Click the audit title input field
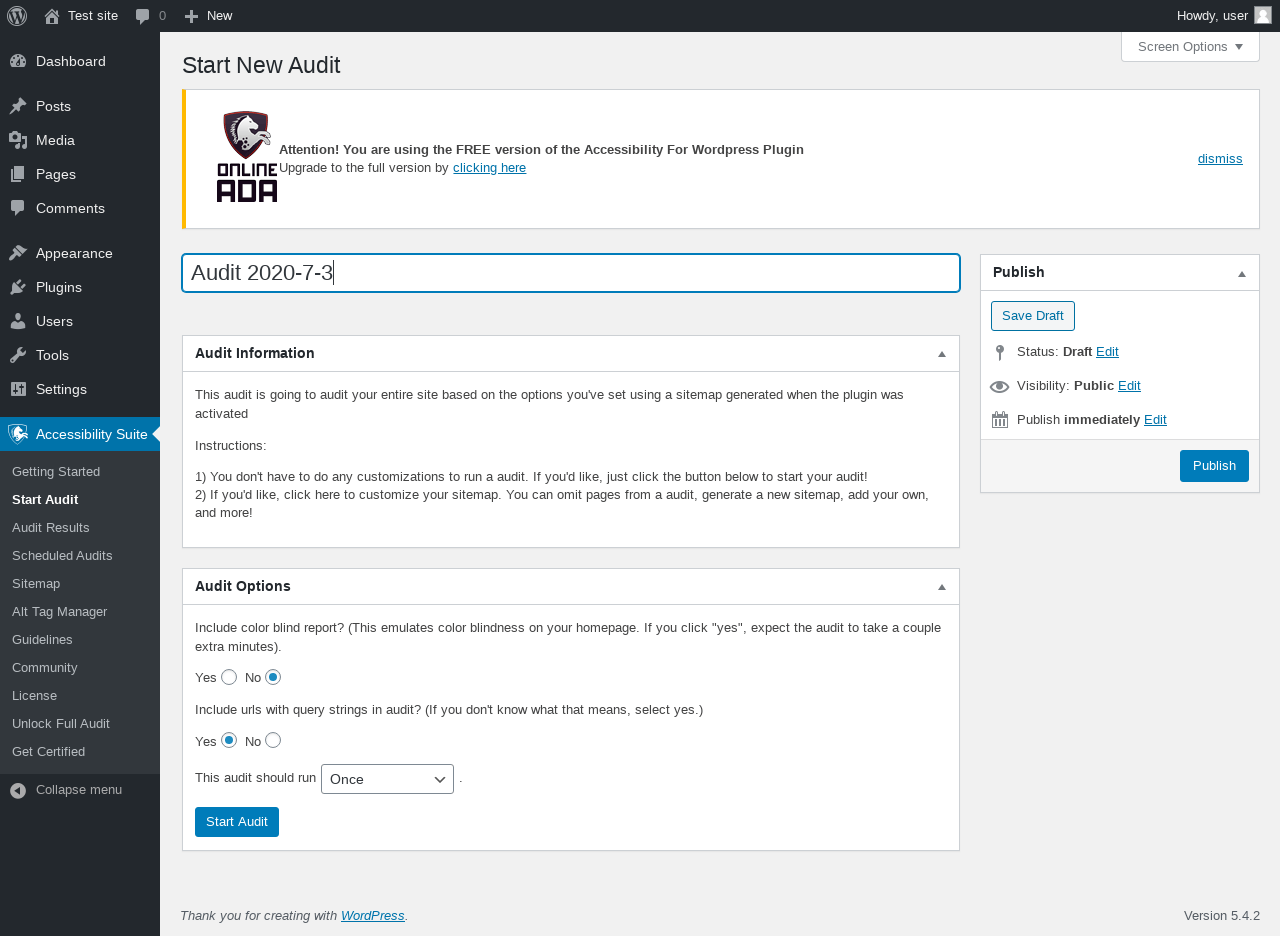The image size is (1280, 936). (x=571, y=273)
